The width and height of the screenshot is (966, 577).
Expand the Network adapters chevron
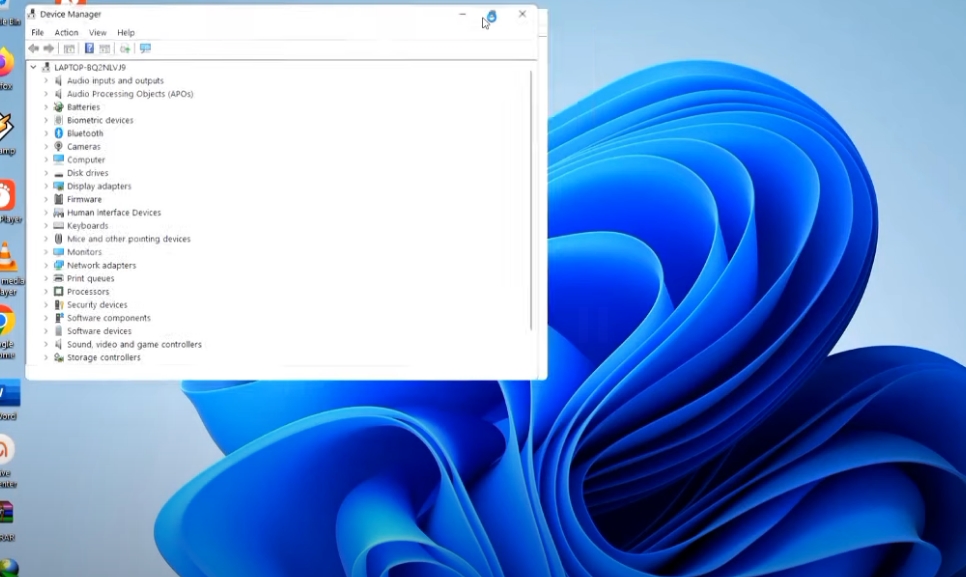tap(46, 265)
